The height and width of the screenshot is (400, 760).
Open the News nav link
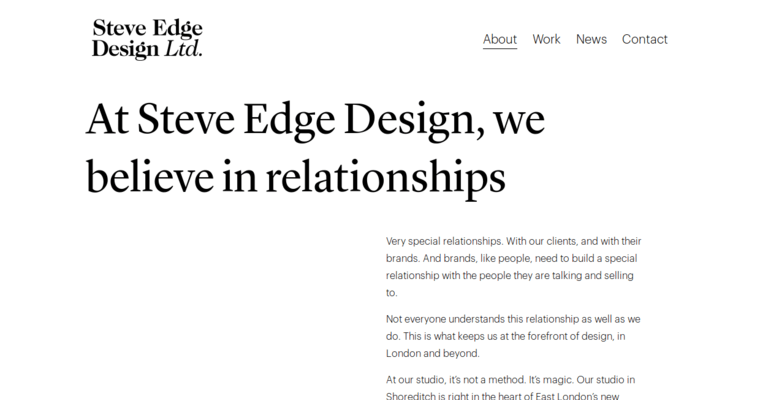point(591,40)
